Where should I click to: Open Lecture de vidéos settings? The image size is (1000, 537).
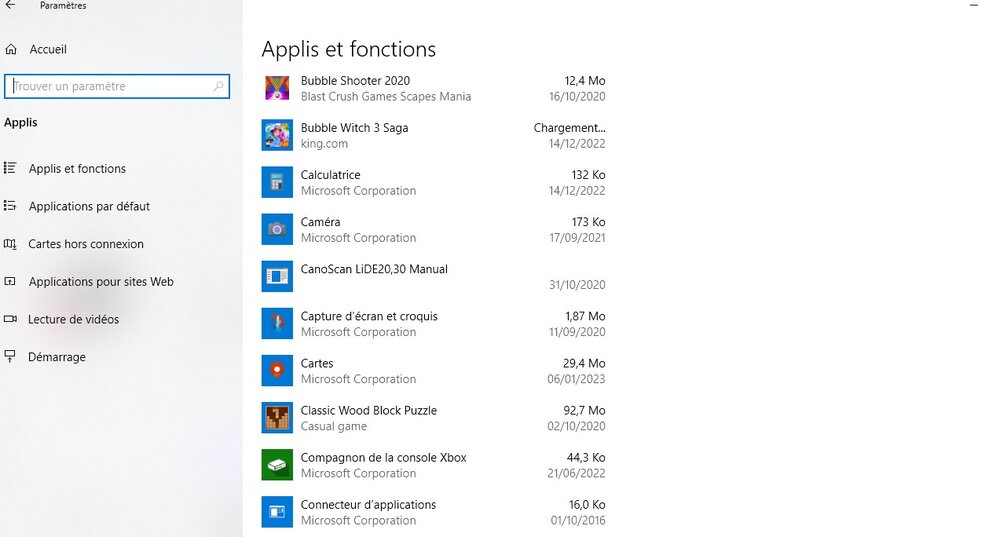73,320
